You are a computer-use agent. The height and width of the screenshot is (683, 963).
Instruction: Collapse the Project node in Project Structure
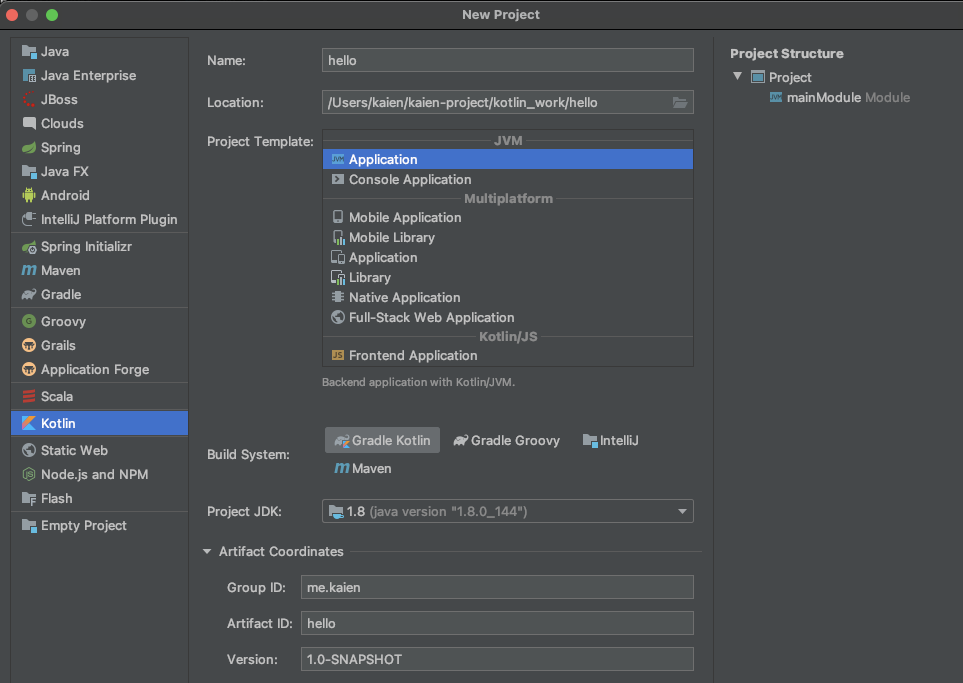coord(738,77)
